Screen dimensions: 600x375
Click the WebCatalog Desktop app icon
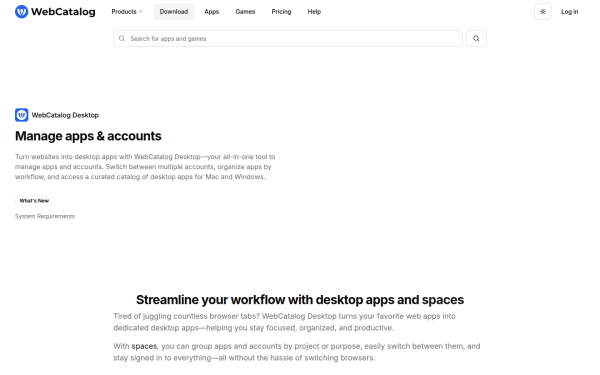(21, 115)
